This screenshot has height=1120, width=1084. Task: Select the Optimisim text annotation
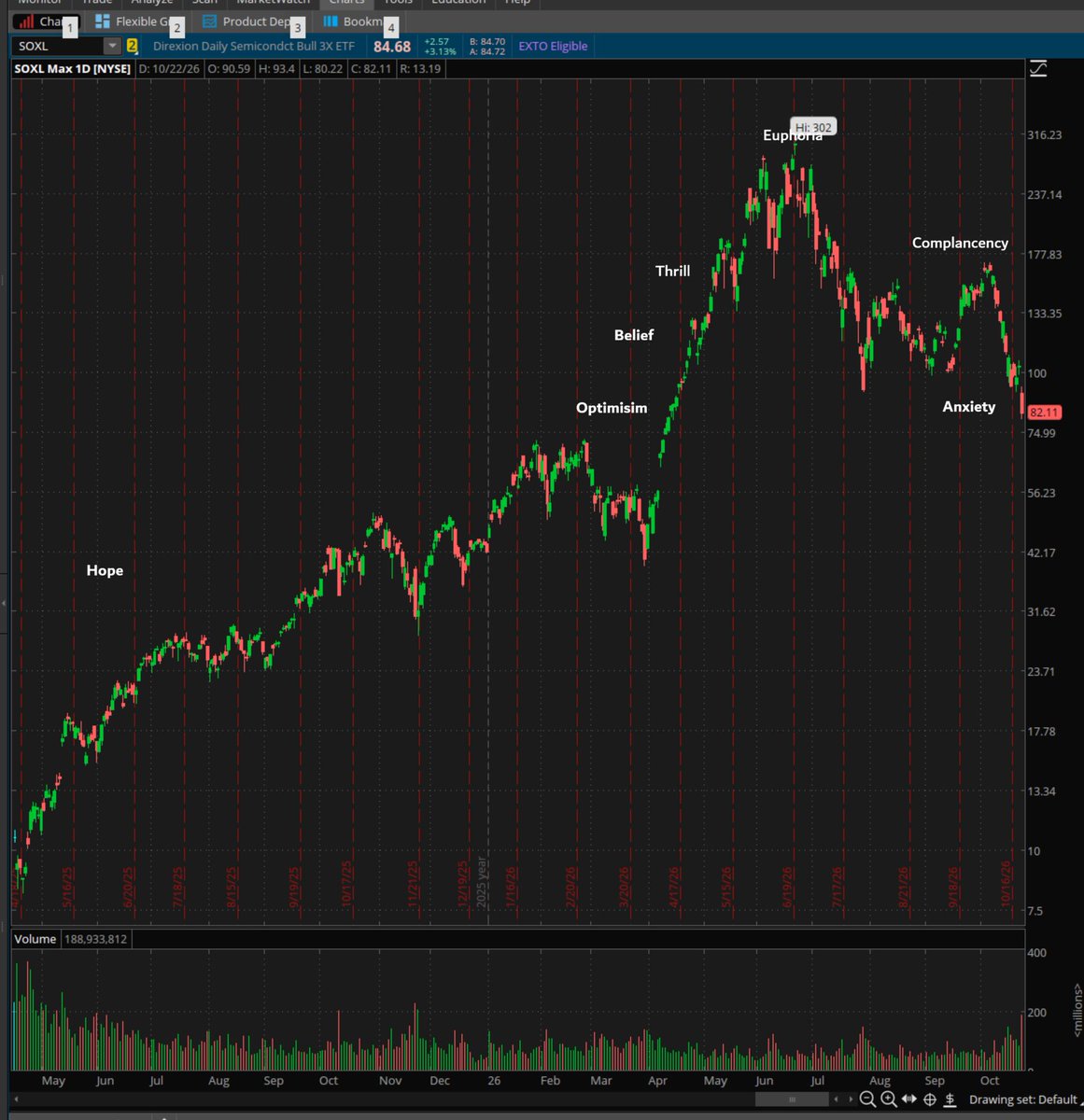click(x=612, y=408)
